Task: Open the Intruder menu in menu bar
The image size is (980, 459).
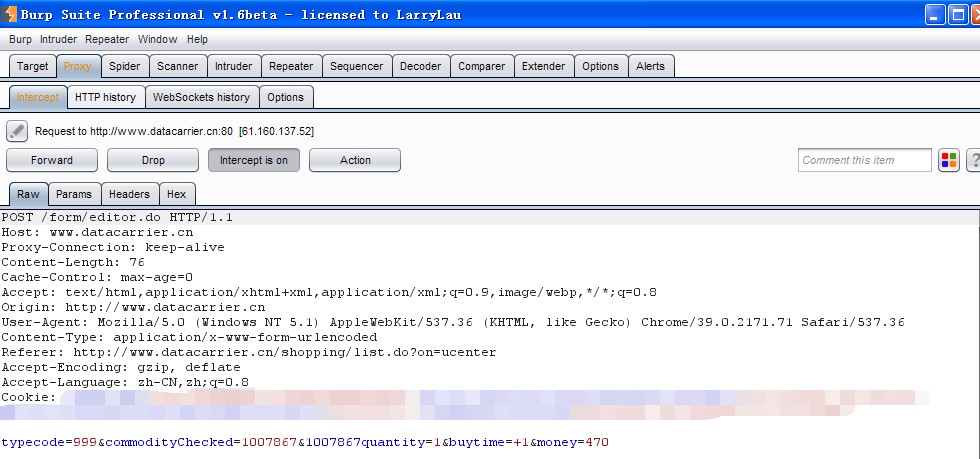Action: pos(58,39)
